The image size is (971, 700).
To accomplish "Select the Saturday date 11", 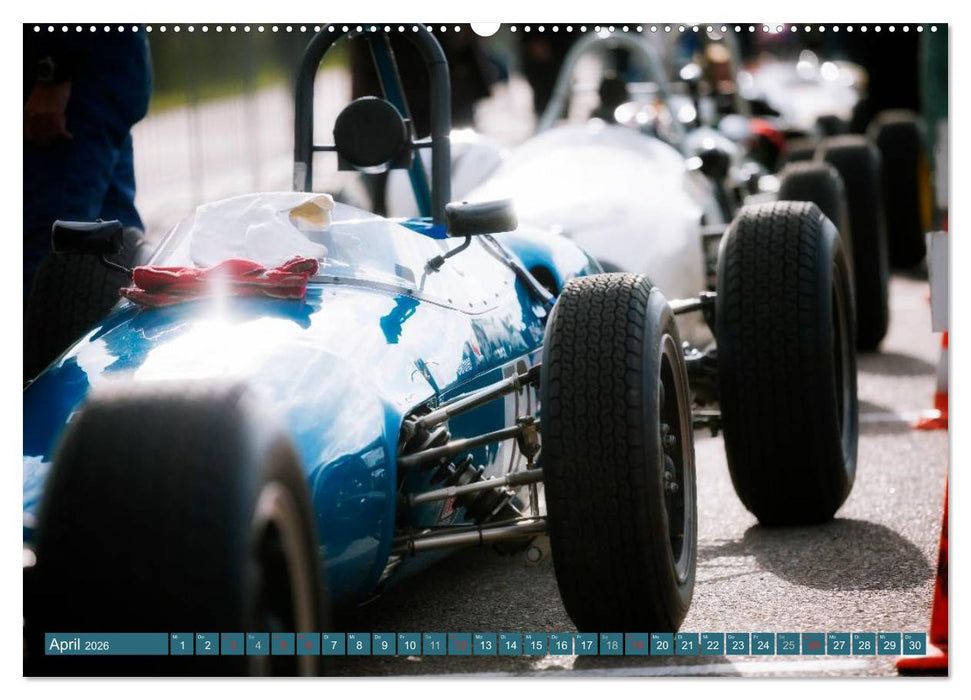I will pos(433,646).
